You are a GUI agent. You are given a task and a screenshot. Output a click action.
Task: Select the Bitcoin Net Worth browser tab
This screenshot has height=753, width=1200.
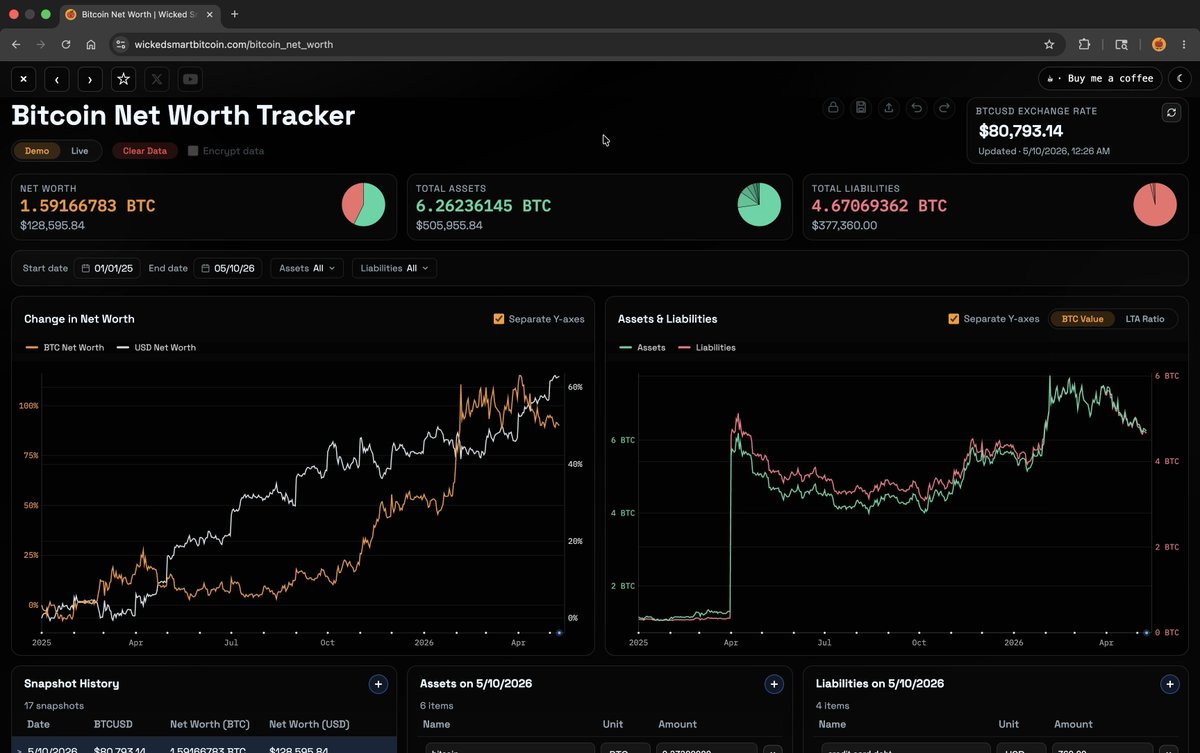pos(139,15)
